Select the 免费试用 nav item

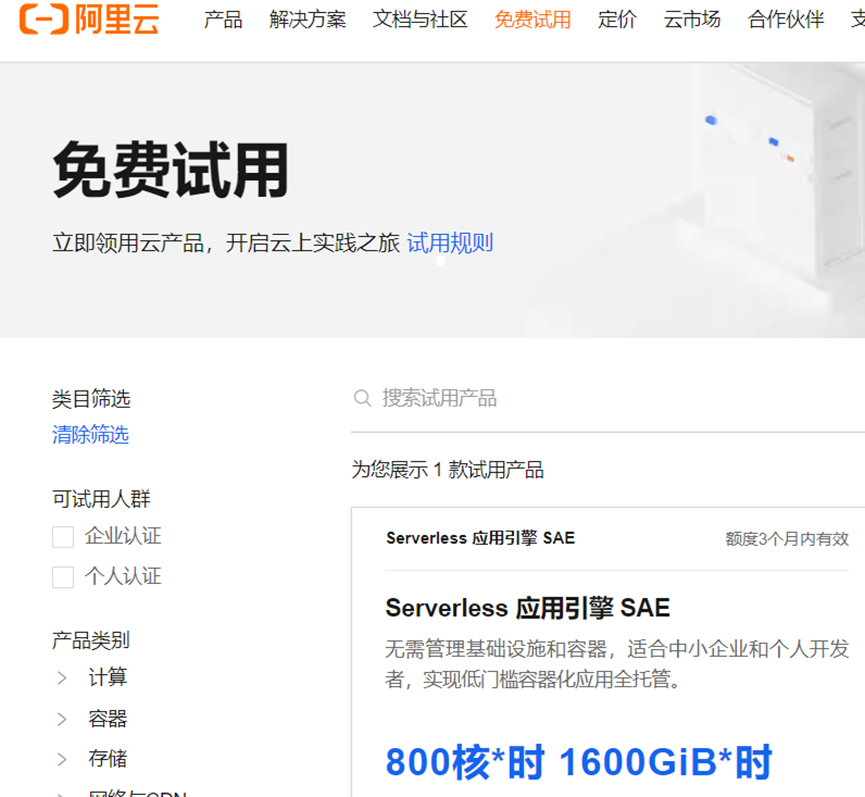pyautogui.click(x=533, y=20)
